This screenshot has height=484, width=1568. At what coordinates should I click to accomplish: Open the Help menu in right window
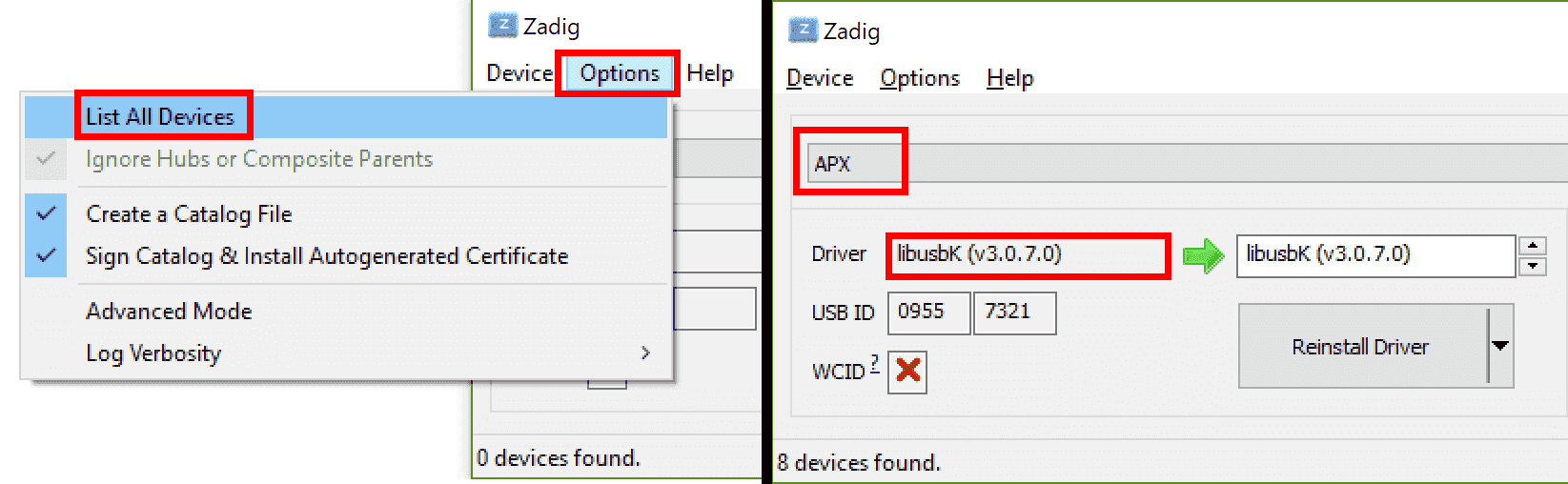pos(1009,78)
